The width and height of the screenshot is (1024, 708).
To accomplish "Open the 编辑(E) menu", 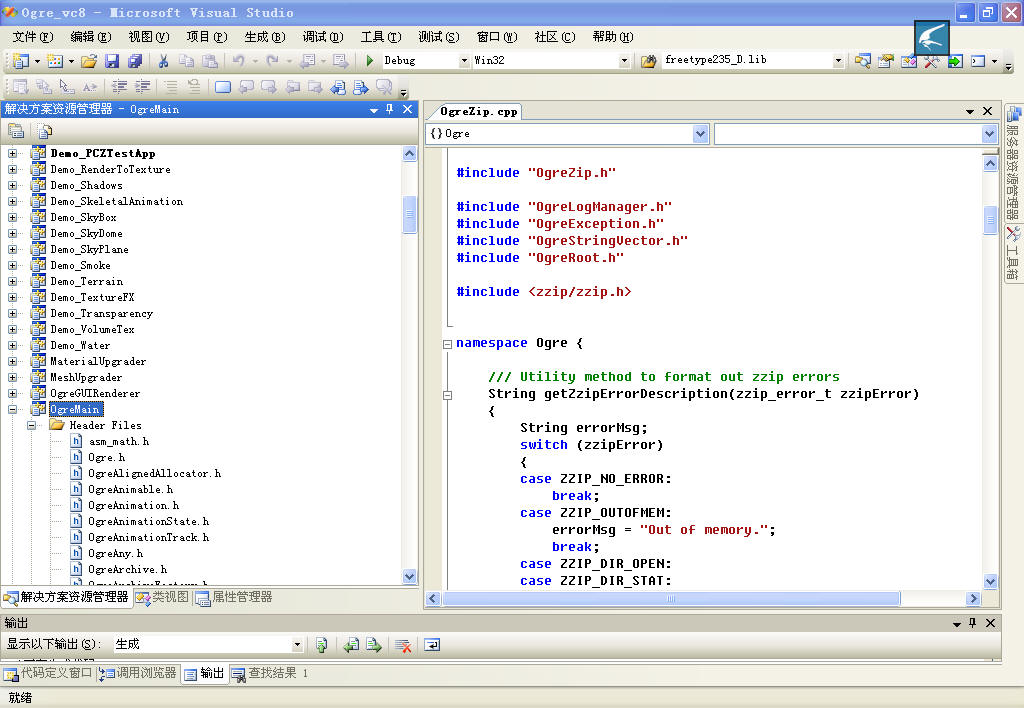I will click(x=91, y=37).
